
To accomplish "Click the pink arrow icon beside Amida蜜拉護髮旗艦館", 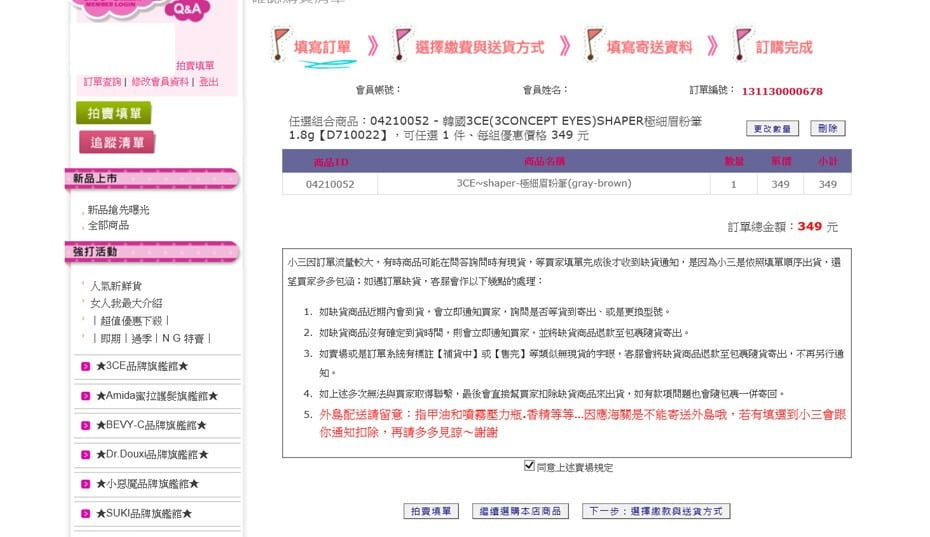I will tap(85, 396).
